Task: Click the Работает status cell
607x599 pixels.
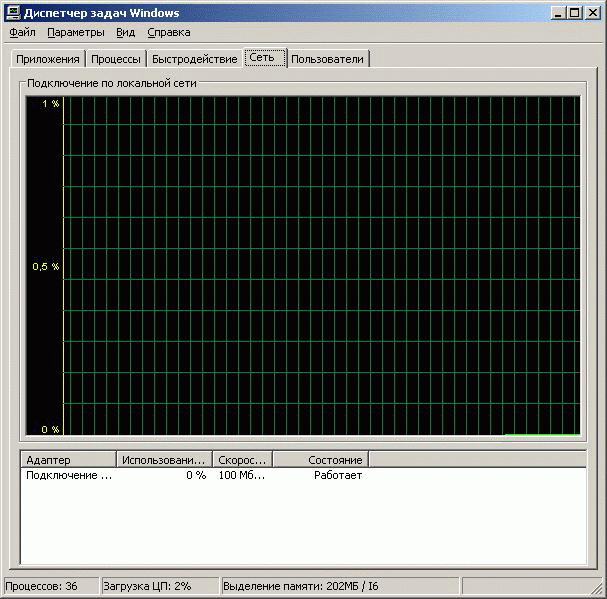Action: (338, 475)
